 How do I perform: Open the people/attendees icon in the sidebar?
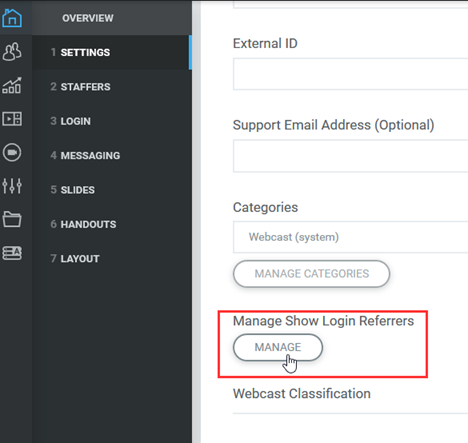(12, 52)
